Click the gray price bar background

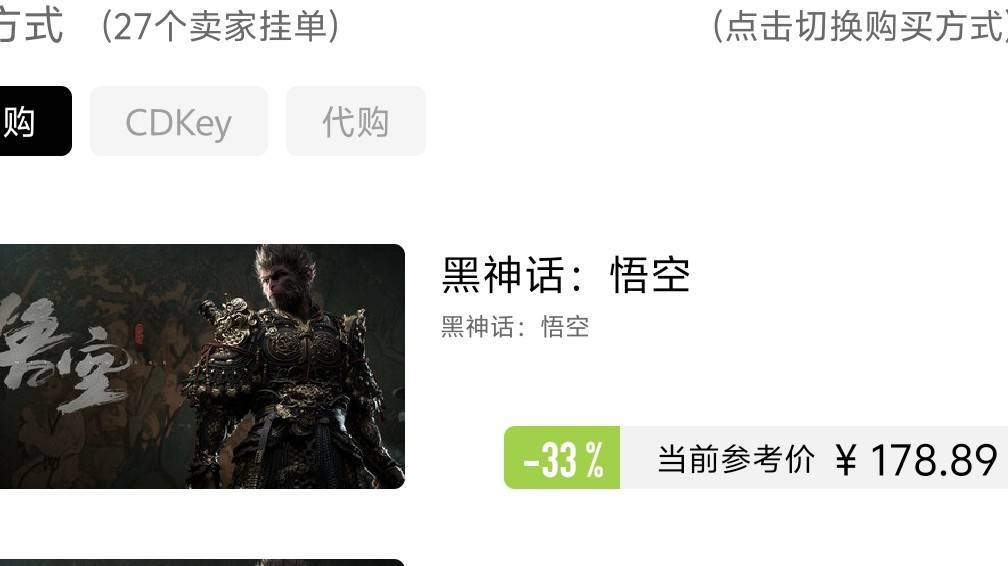[x=814, y=457]
